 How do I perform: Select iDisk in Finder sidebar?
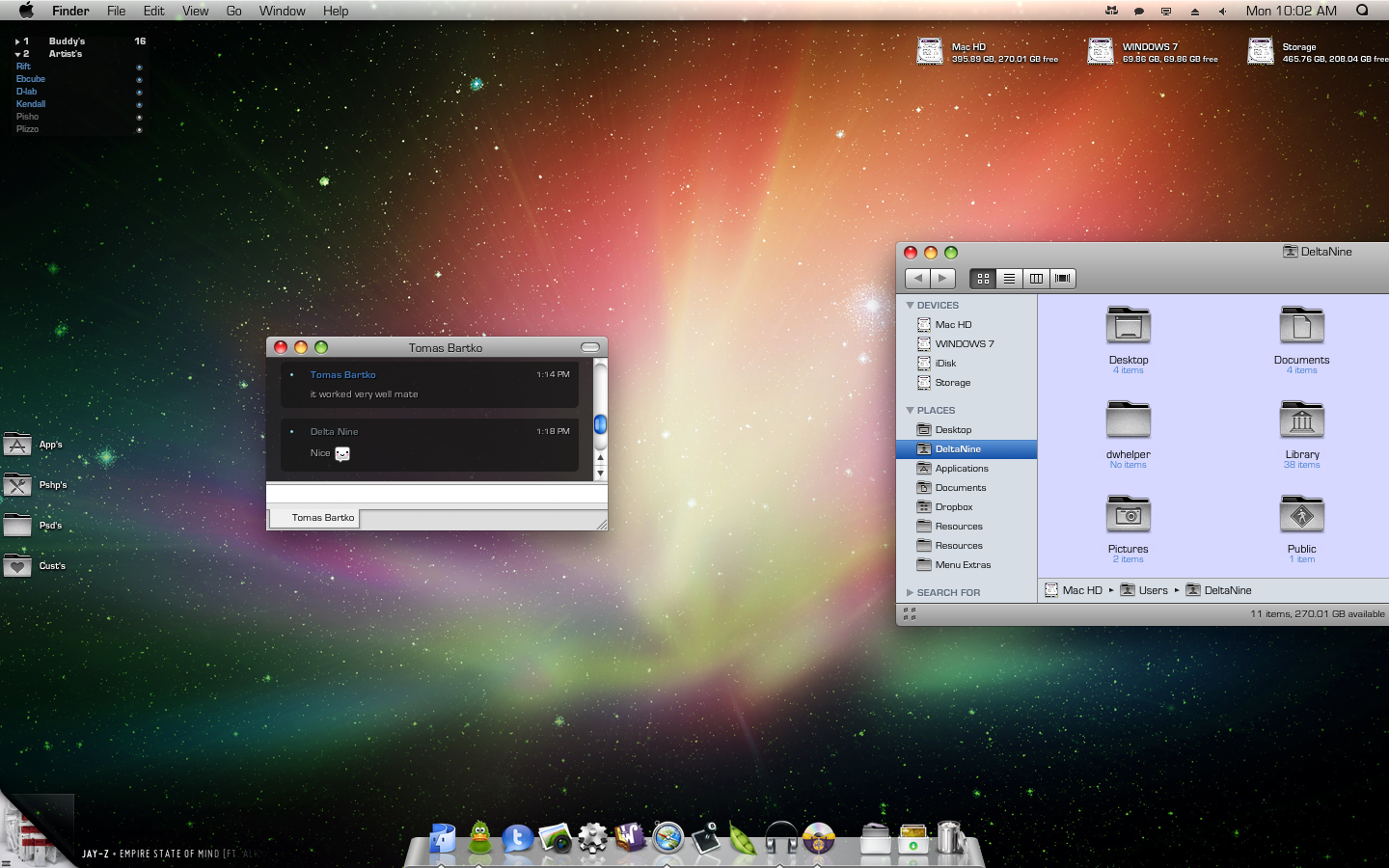pos(967,364)
